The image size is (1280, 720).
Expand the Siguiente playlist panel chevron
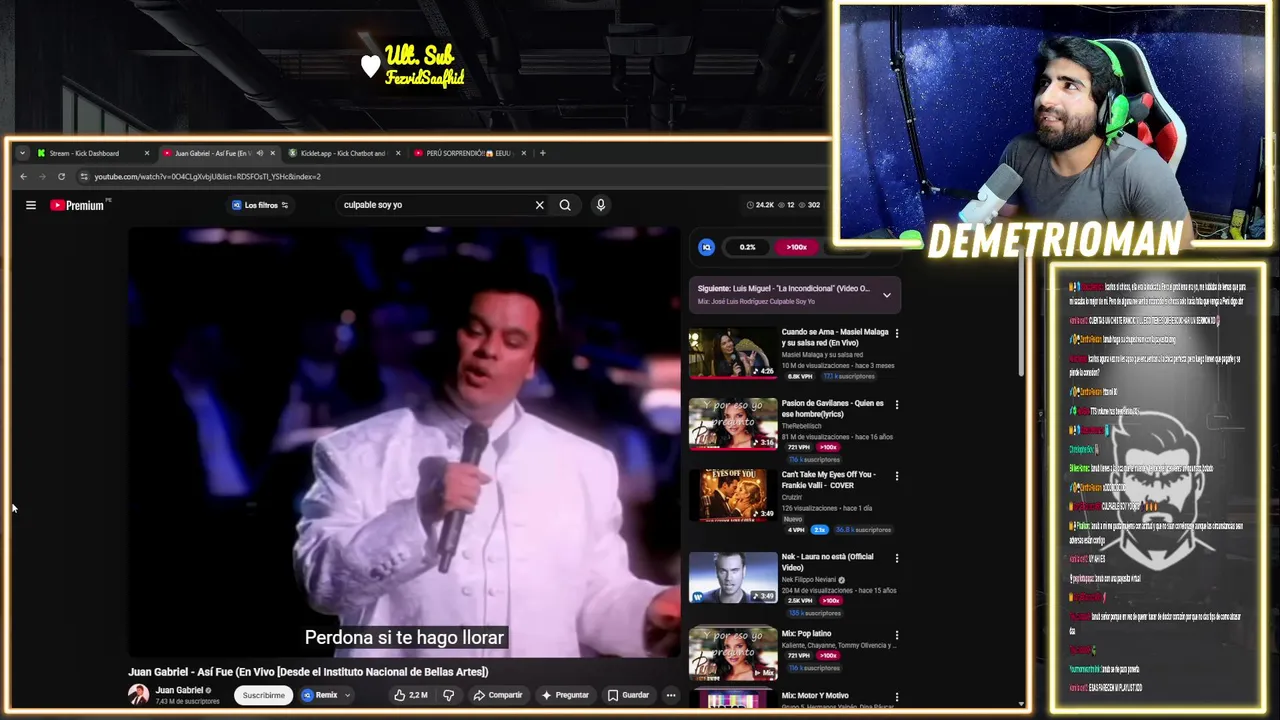click(886, 295)
